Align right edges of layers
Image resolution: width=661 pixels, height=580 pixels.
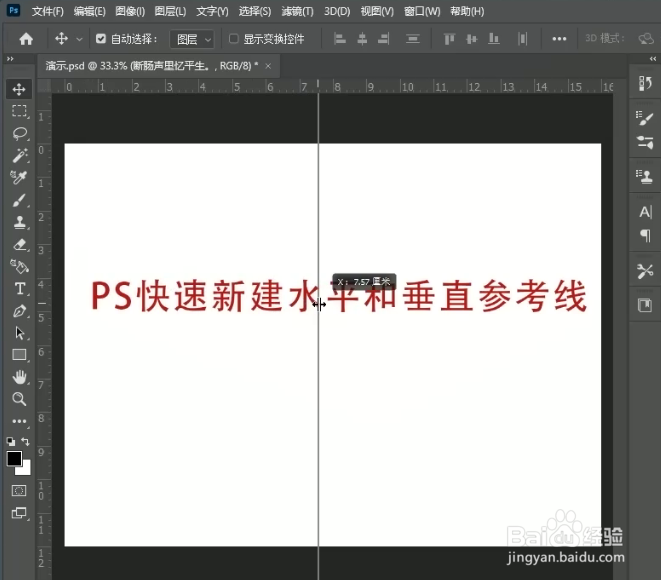point(384,39)
